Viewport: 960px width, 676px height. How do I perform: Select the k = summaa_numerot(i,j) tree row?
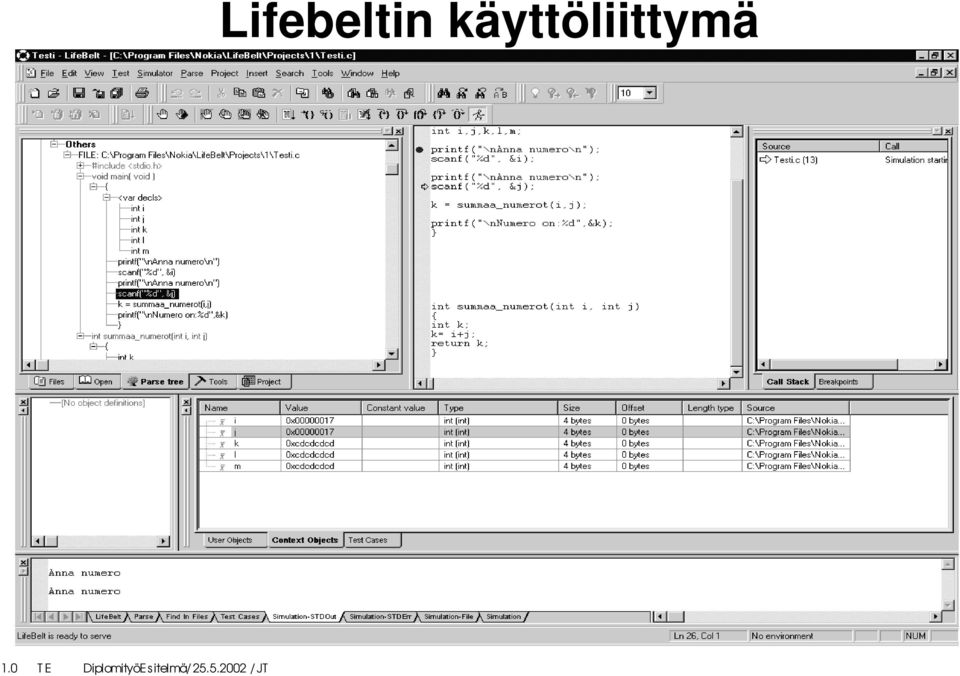[x=164, y=304]
